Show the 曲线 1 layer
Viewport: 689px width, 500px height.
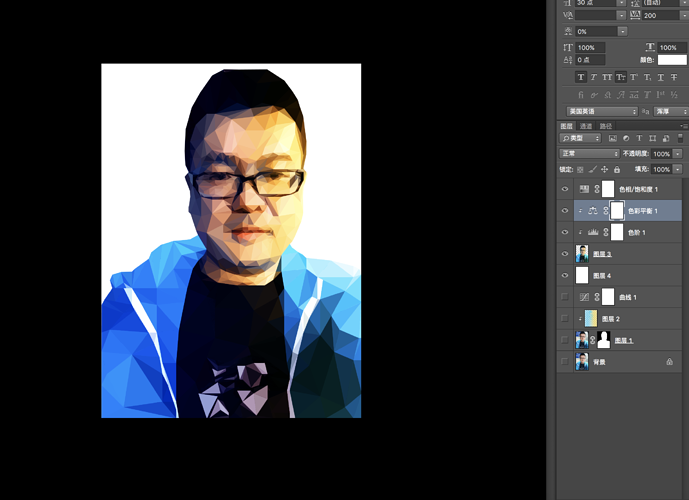pyautogui.click(x=565, y=297)
